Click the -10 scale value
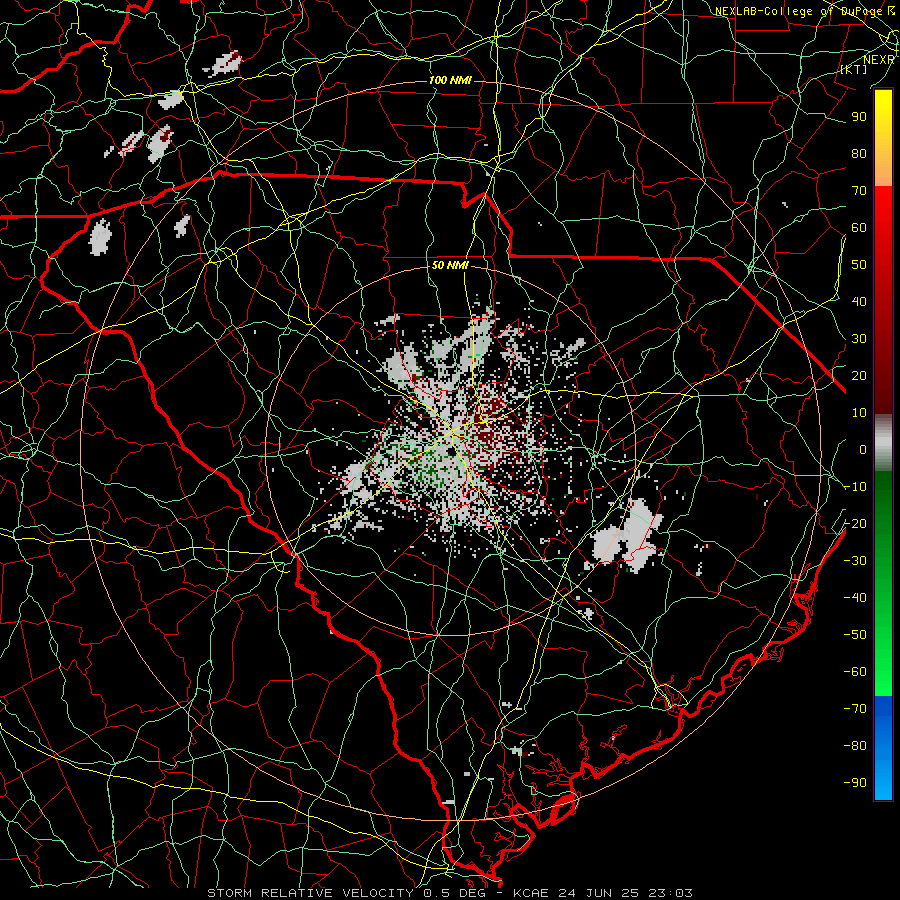Screen dimensions: 900x900 click(x=855, y=487)
